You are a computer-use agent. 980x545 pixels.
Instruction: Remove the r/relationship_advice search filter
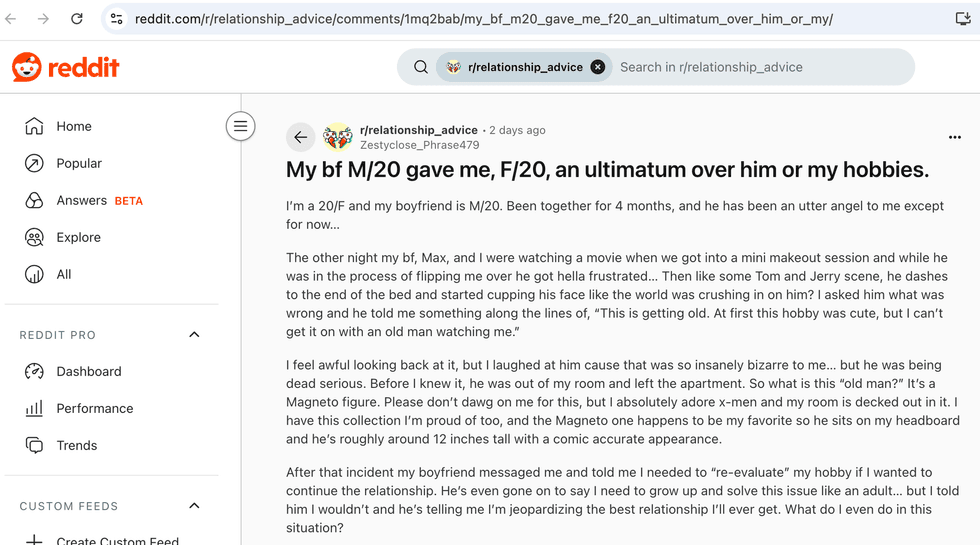point(598,67)
